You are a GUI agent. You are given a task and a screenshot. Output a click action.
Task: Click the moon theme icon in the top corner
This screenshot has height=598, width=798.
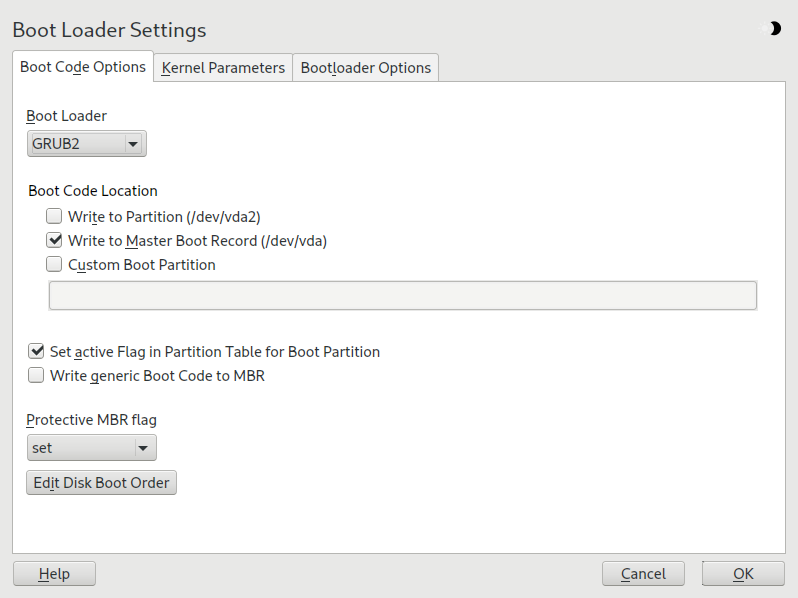[x=773, y=29]
